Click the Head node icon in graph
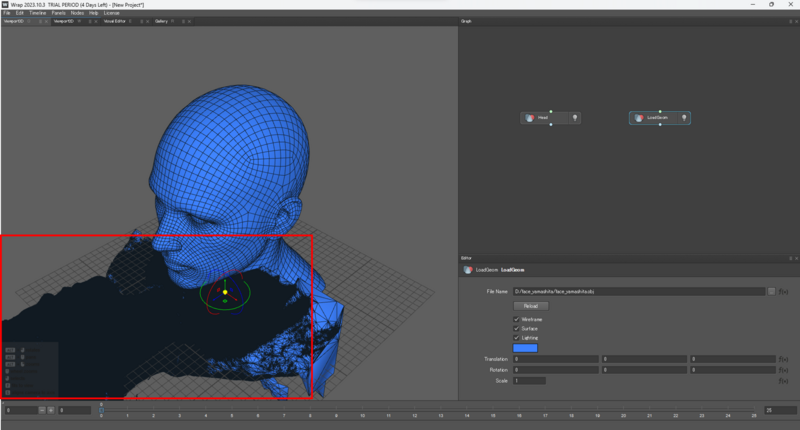Image resolution: width=800 pixels, height=430 pixels. [x=530, y=118]
